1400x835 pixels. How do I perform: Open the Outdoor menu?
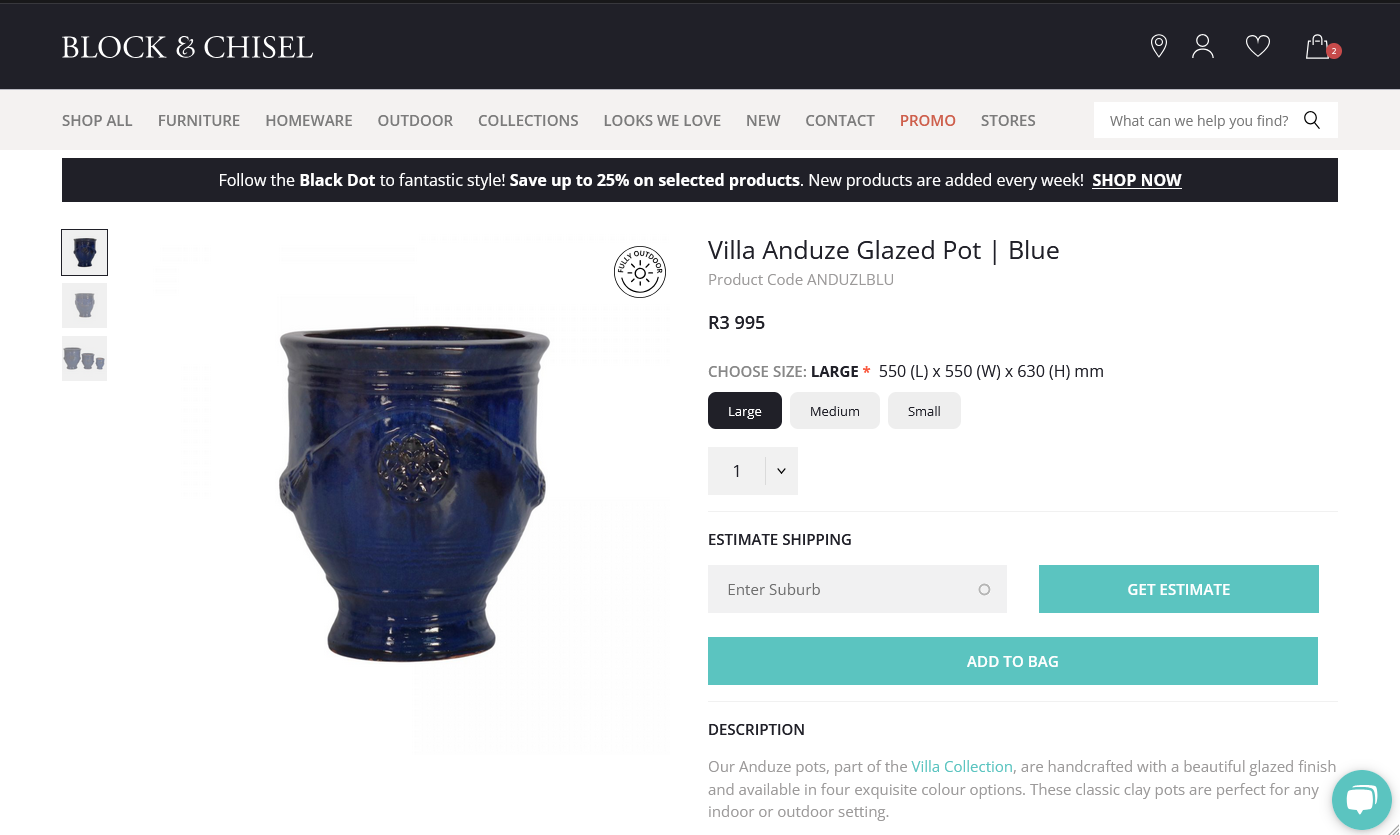coord(415,120)
